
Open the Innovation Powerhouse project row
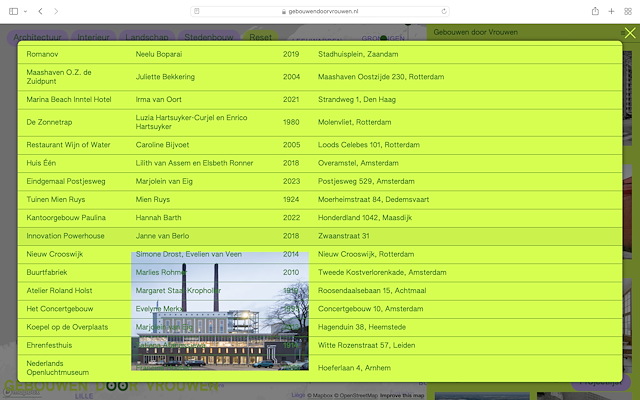70,236
